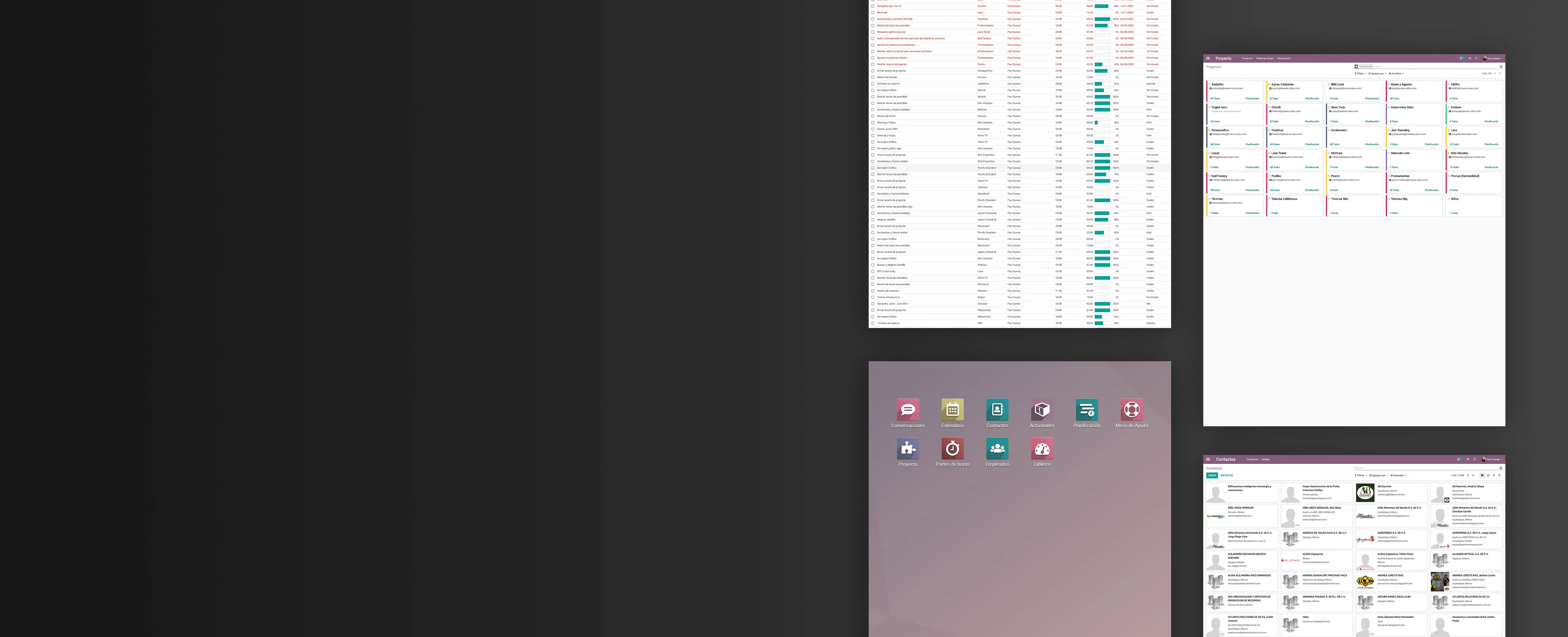The image size is (1568, 637).
Task: Switch Contactos to the activity view
Action: click(x=1499, y=476)
